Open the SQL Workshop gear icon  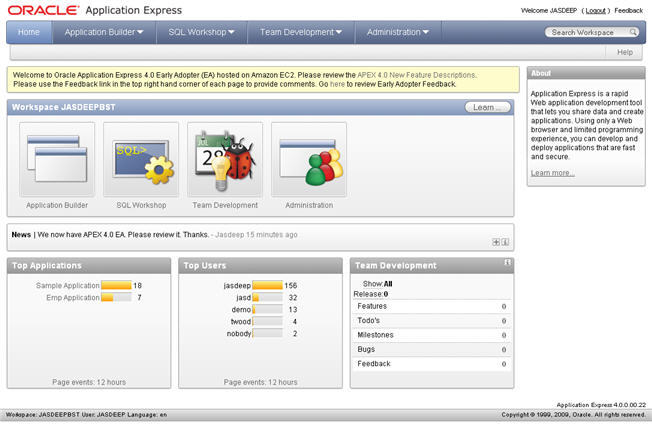pyautogui.click(x=141, y=159)
